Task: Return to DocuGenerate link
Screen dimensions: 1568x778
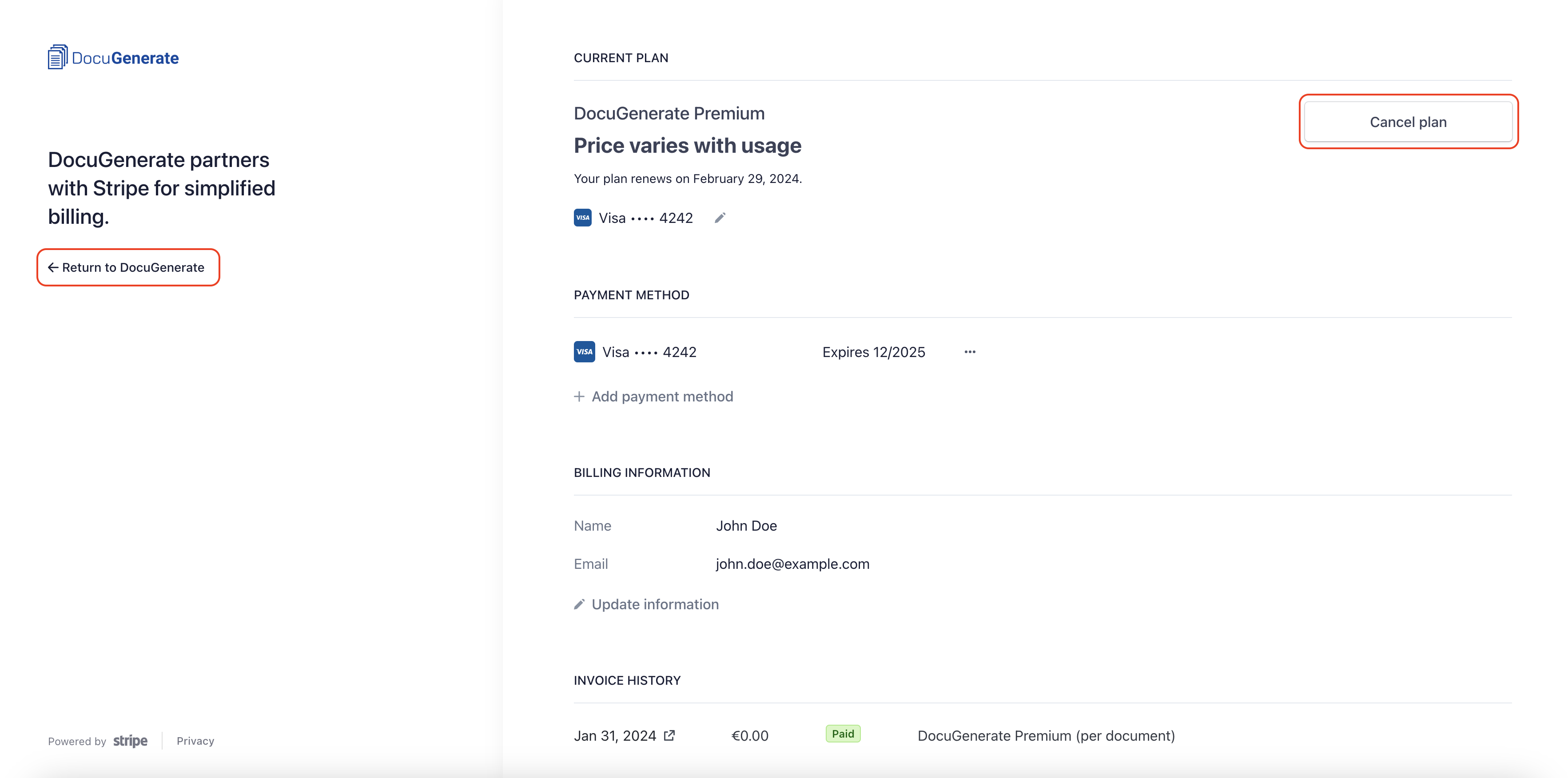Action: tap(133, 268)
